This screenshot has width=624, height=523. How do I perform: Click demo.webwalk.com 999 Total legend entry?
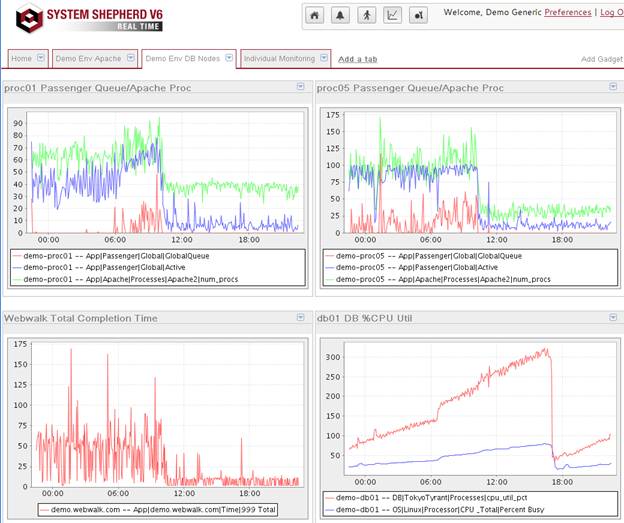158,509
